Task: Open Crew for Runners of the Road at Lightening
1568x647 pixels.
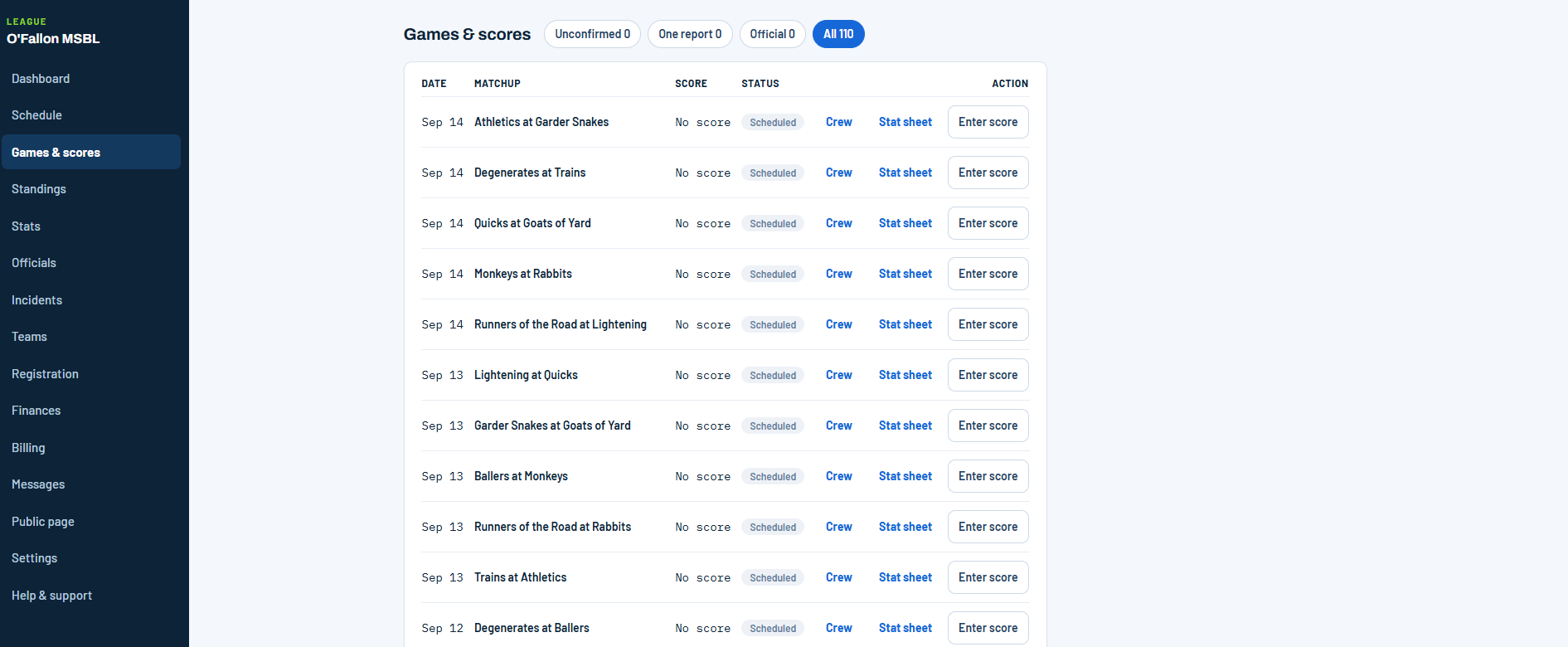Action: tap(838, 324)
